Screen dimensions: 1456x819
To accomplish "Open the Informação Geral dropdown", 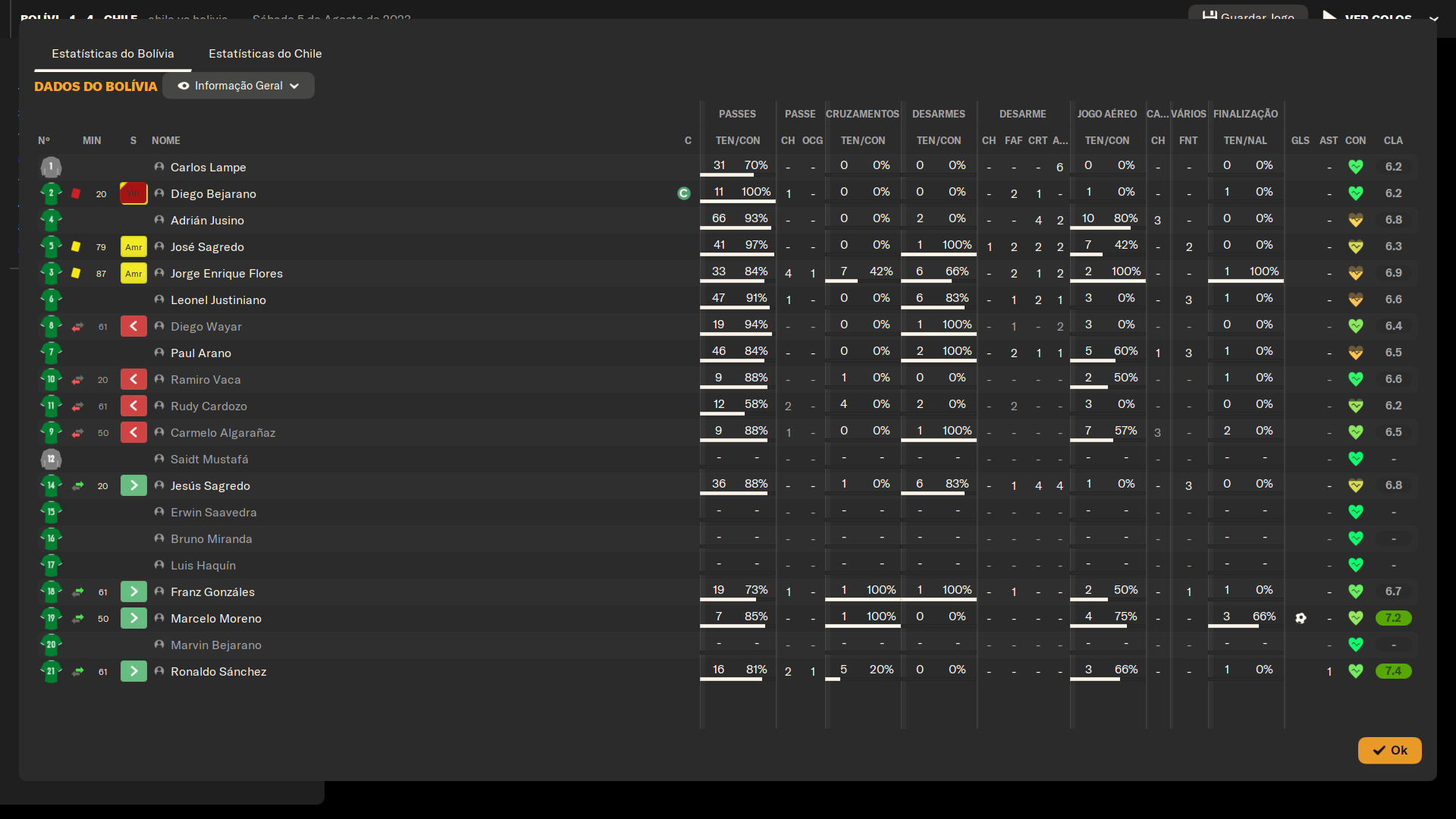I will (238, 86).
